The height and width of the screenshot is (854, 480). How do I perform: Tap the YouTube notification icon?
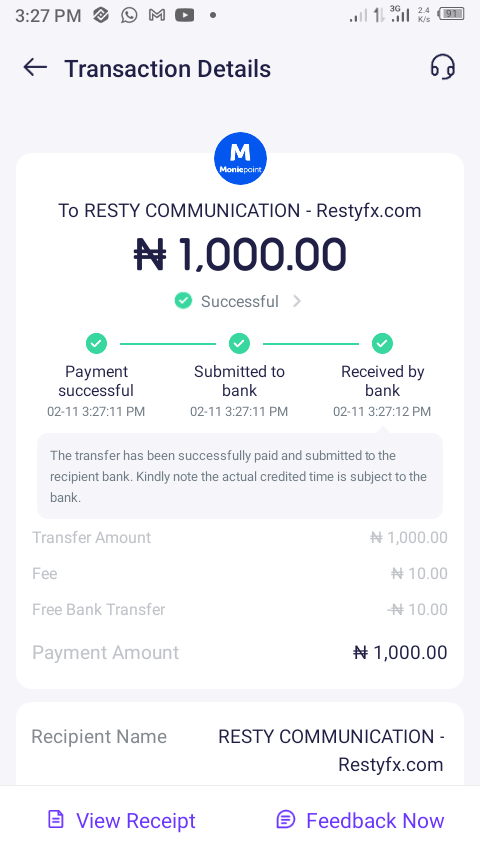(x=185, y=15)
